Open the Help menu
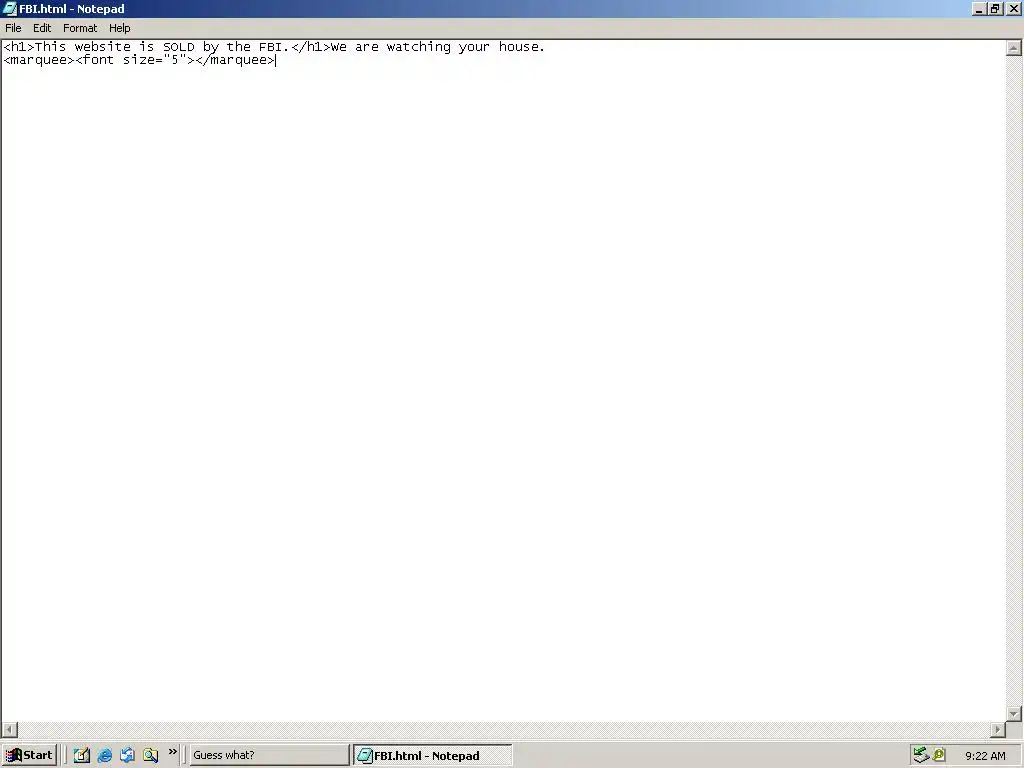The height and width of the screenshot is (768, 1024). [x=120, y=28]
